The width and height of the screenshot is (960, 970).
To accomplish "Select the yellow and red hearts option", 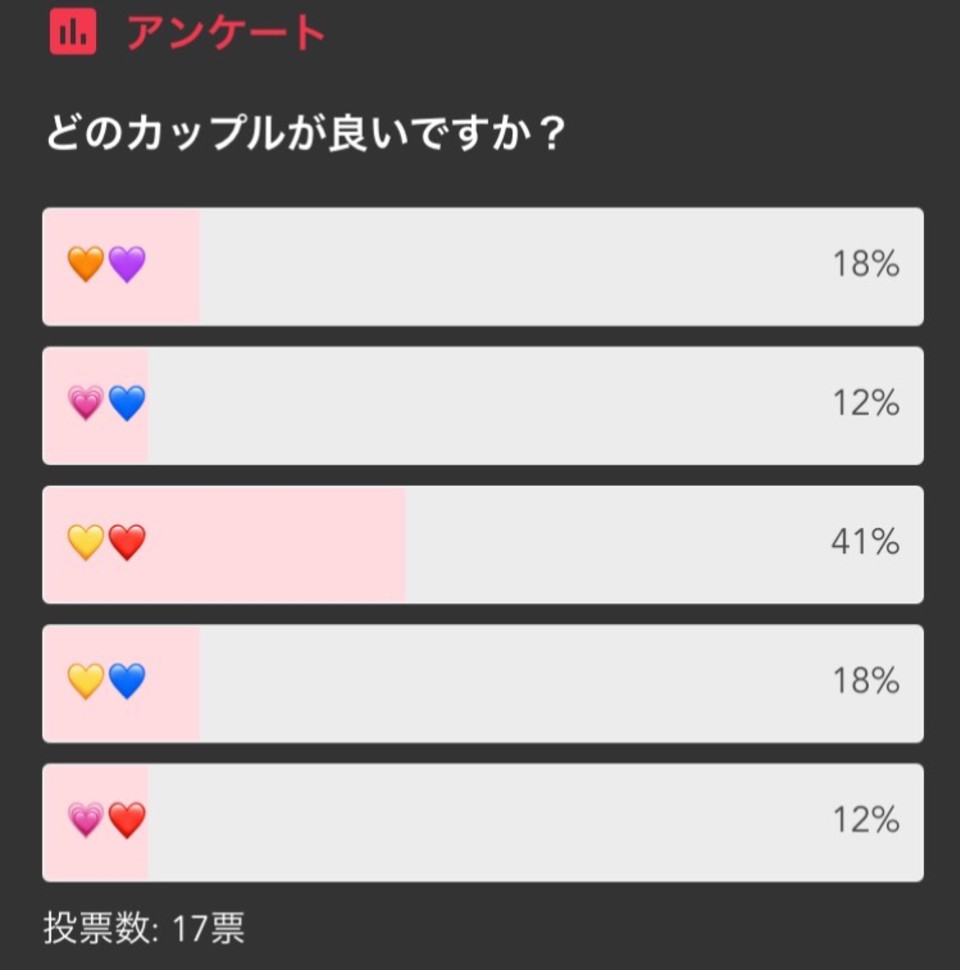I will click(482, 545).
